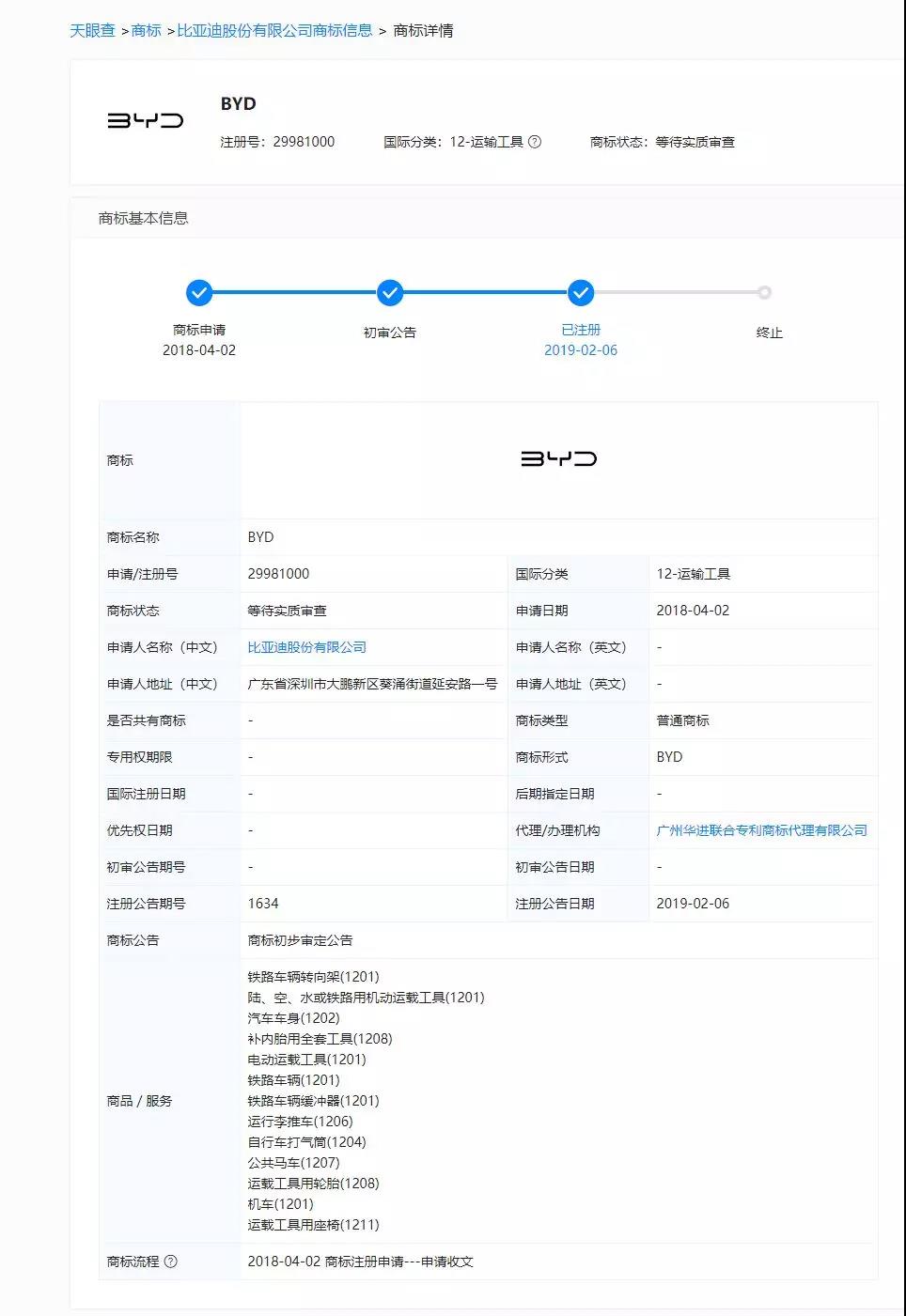Open agency link 广州华进联合专利商标代理有限公司
This screenshot has width=906, height=1316.
coord(761,829)
